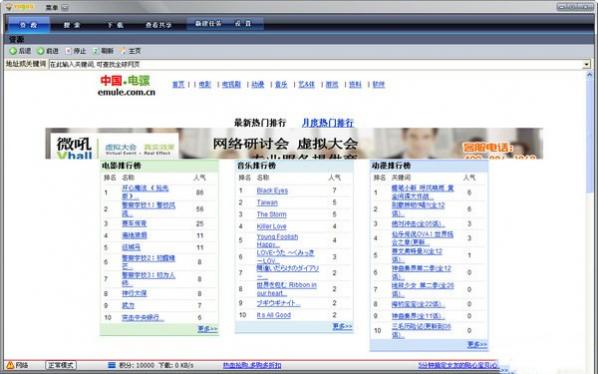Click the green Back (后退) arrow icon

(x=13, y=51)
